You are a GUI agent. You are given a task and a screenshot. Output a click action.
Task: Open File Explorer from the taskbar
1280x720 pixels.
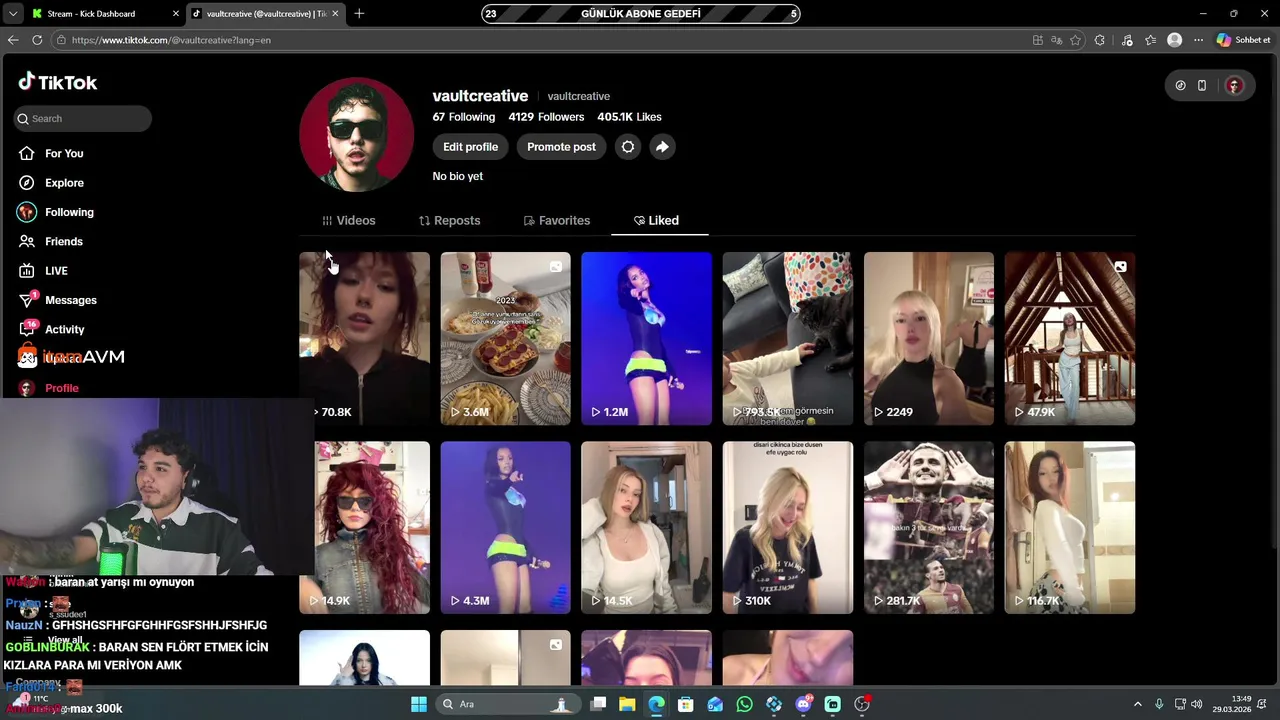point(627,704)
